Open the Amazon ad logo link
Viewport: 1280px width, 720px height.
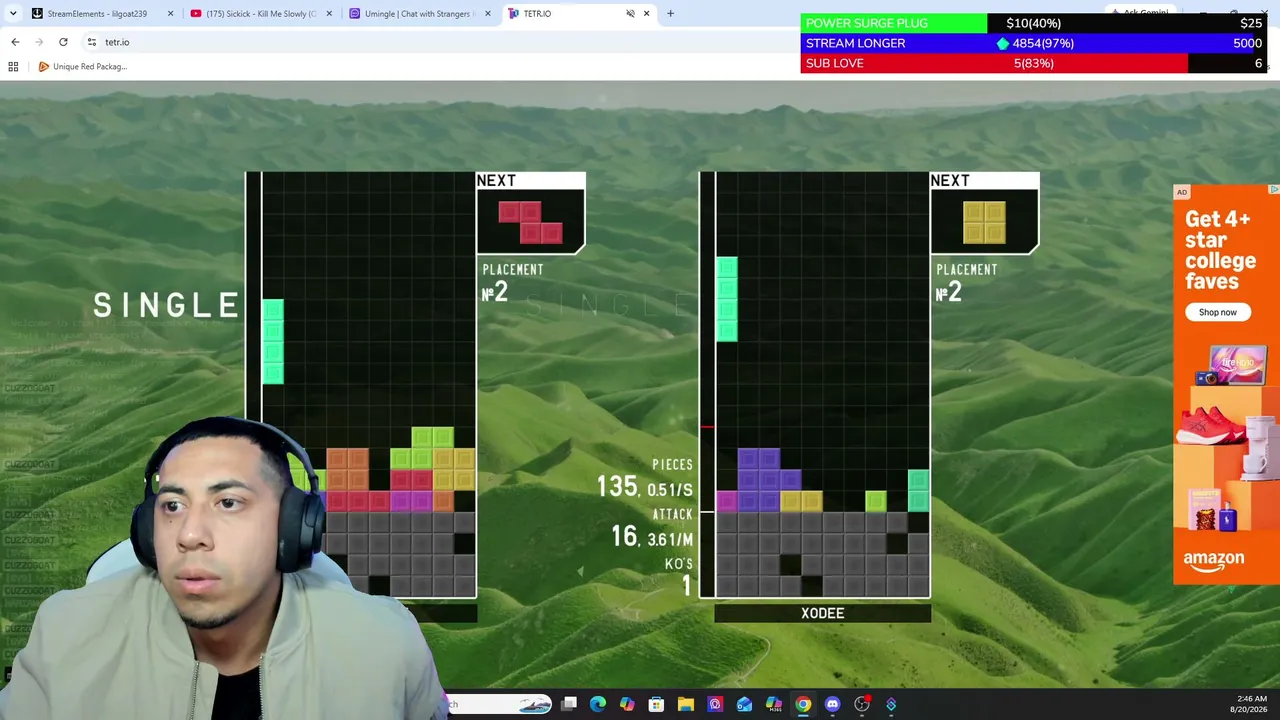(x=1214, y=561)
